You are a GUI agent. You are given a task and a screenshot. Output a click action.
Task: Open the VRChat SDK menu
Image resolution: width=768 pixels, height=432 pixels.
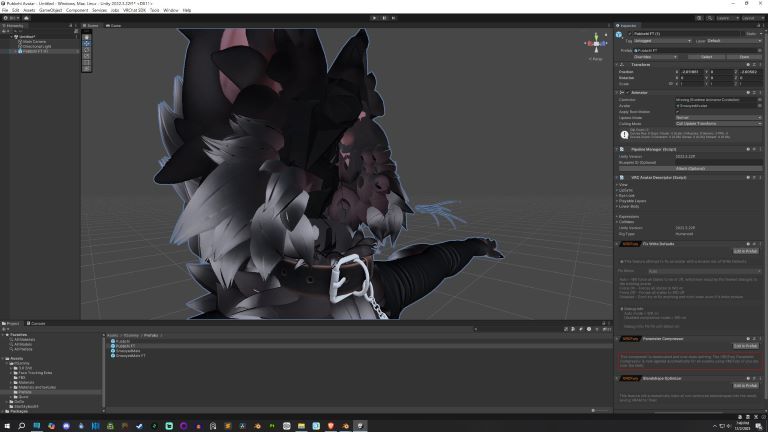point(134,10)
